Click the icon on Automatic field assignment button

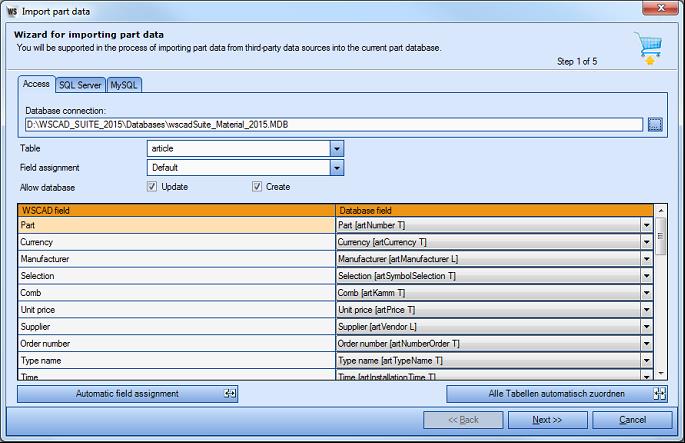[x=229, y=394]
